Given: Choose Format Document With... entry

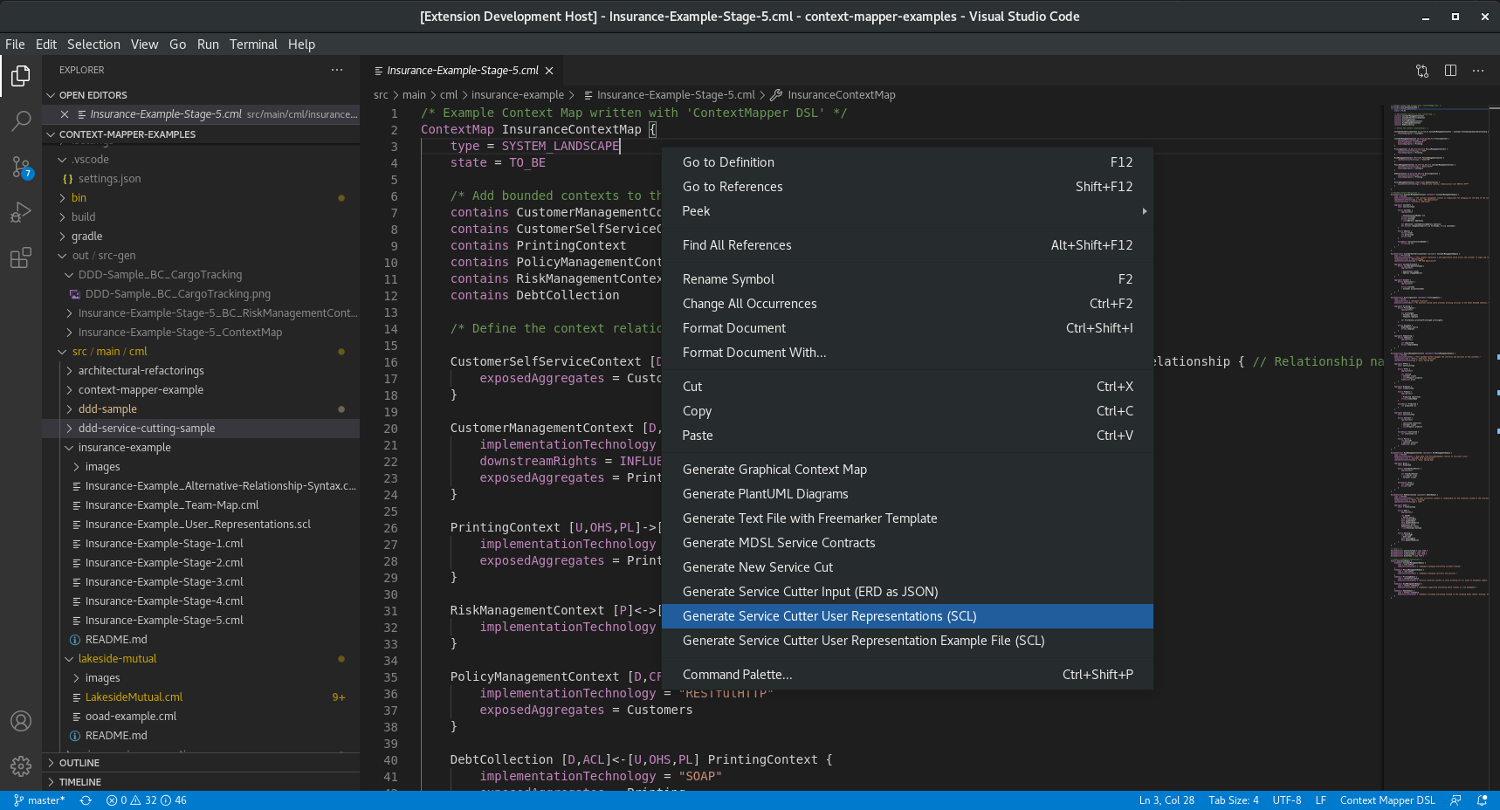Looking at the screenshot, I should tap(907, 352).
